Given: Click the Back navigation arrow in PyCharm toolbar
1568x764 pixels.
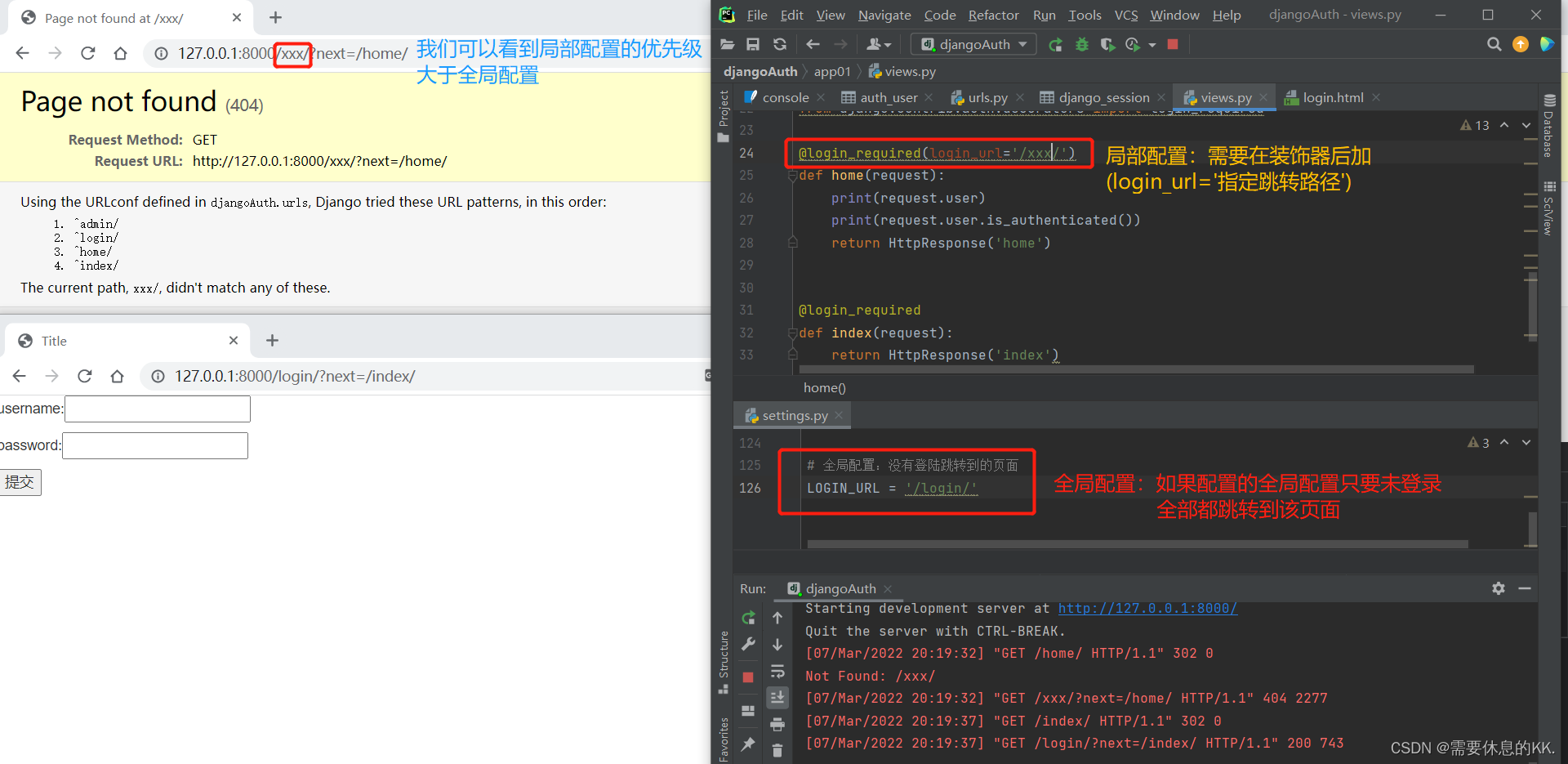Looking at the screenshot, I should click(813, 44).
